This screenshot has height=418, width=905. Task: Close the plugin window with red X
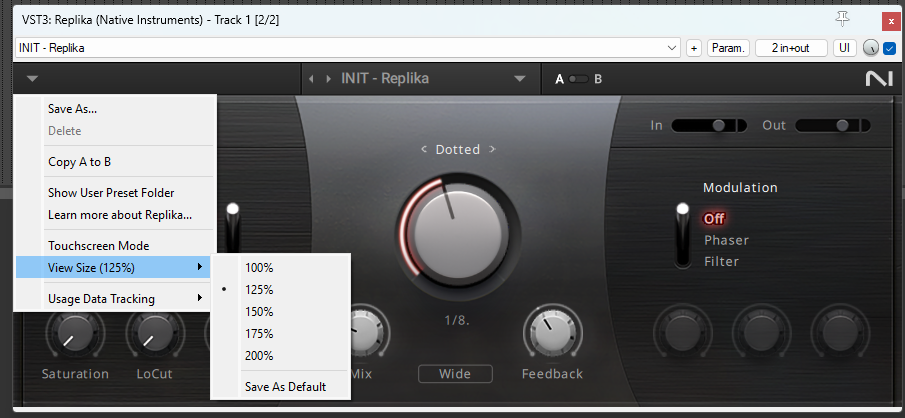[x=891, y=21]
